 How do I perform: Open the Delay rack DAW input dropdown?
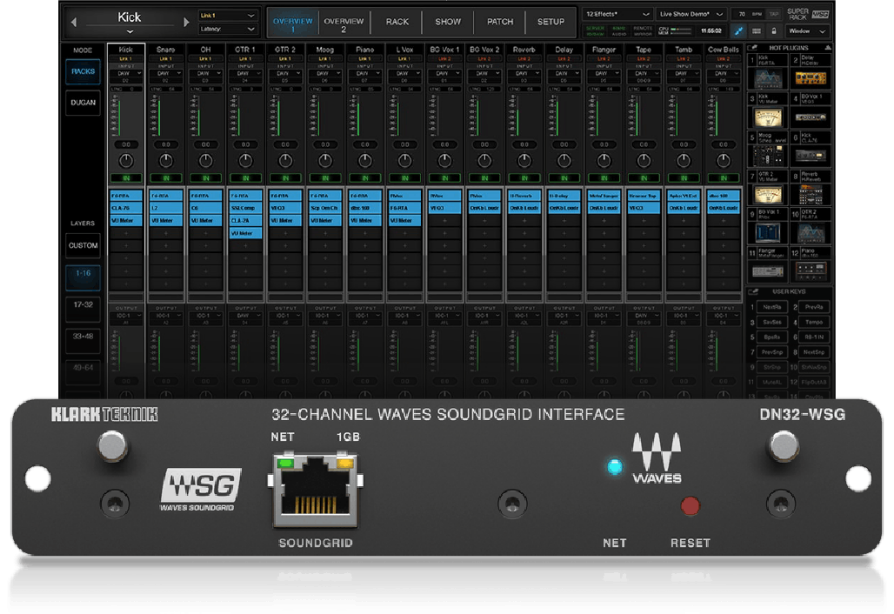[x=564, y=74]
